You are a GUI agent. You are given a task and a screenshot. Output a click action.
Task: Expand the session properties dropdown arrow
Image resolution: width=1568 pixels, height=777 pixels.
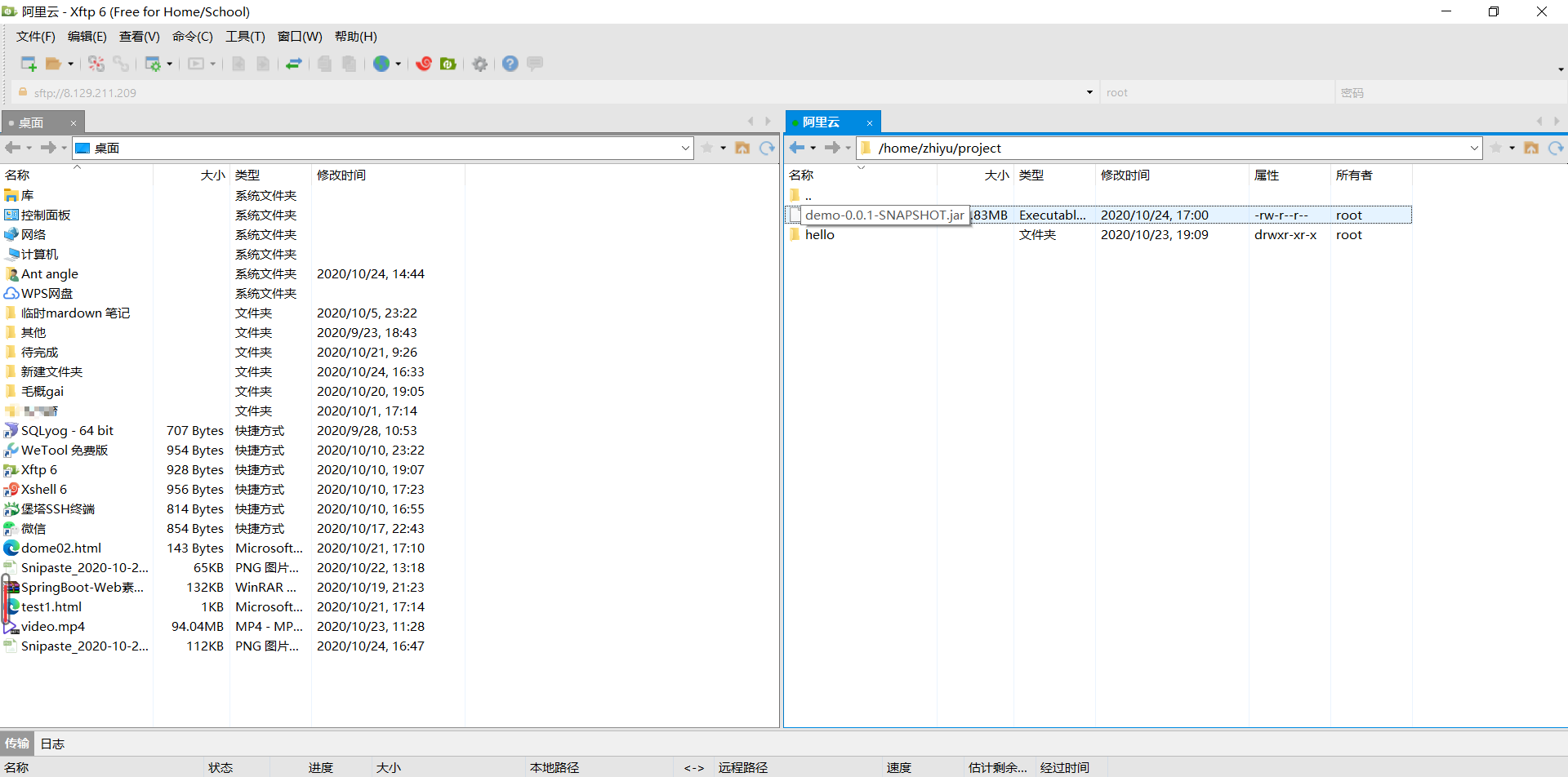[169, 64]
